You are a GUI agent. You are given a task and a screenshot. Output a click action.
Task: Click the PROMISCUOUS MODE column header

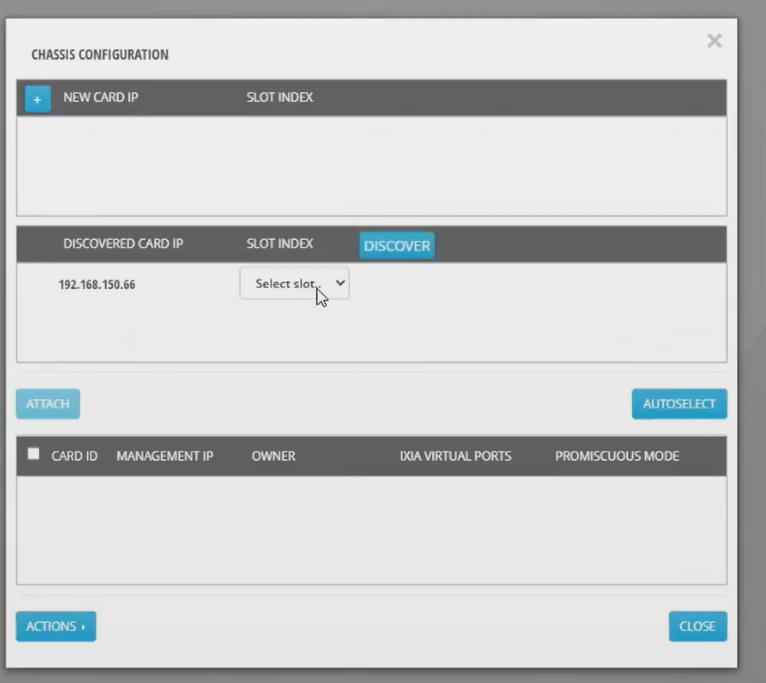click(617, 456)
